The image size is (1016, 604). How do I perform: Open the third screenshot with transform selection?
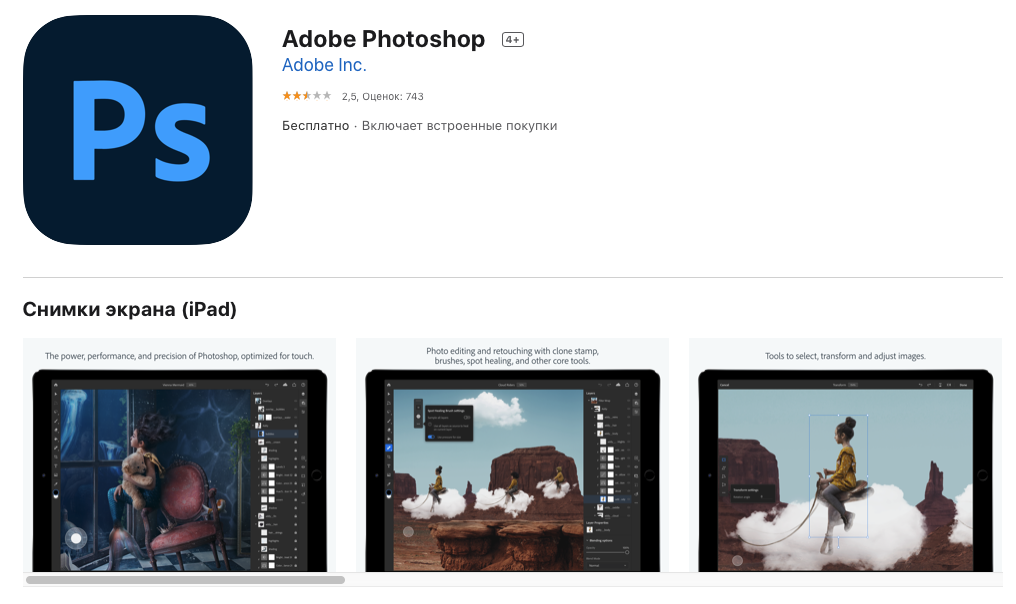(x=846, y=455)
